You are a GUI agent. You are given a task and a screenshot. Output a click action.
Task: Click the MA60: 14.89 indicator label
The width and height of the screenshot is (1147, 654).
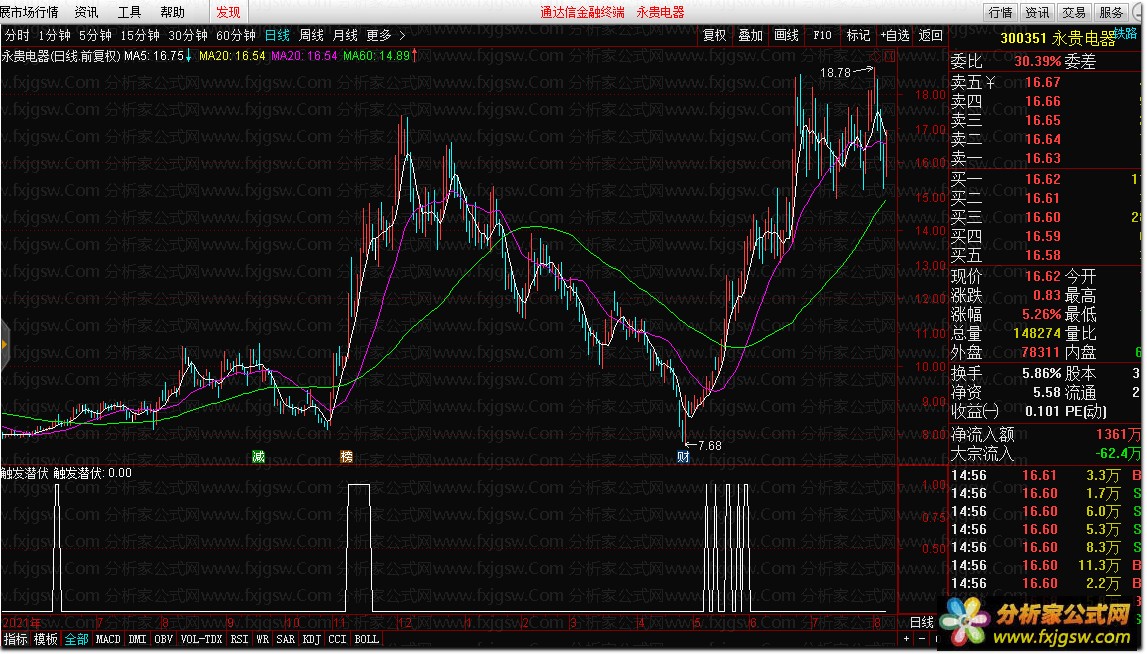click(x=376, y=56)
